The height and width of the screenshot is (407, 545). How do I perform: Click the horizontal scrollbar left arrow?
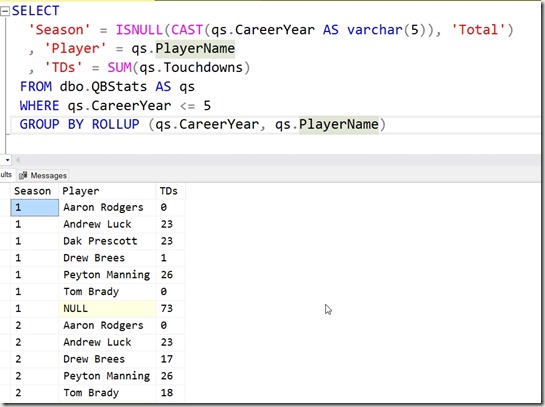[x=17, y=160]
